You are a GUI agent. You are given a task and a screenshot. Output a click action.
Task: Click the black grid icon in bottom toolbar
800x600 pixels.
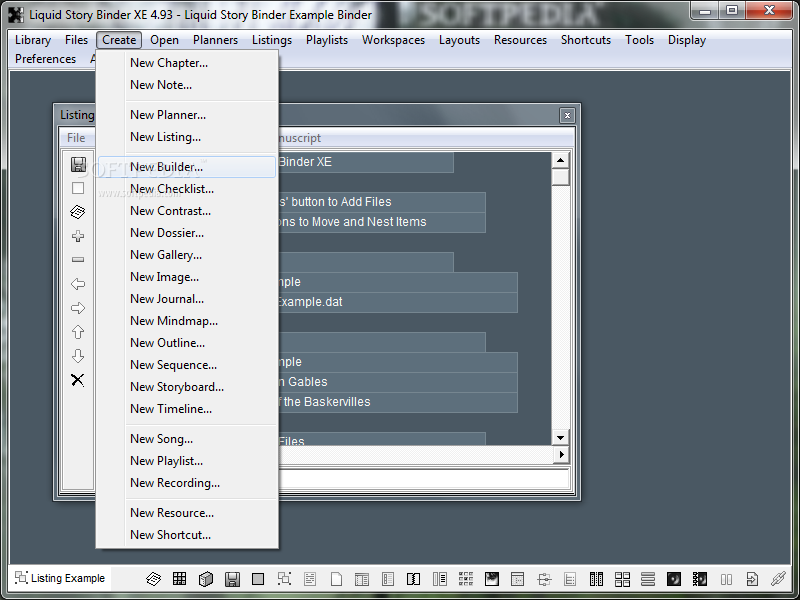180,579
